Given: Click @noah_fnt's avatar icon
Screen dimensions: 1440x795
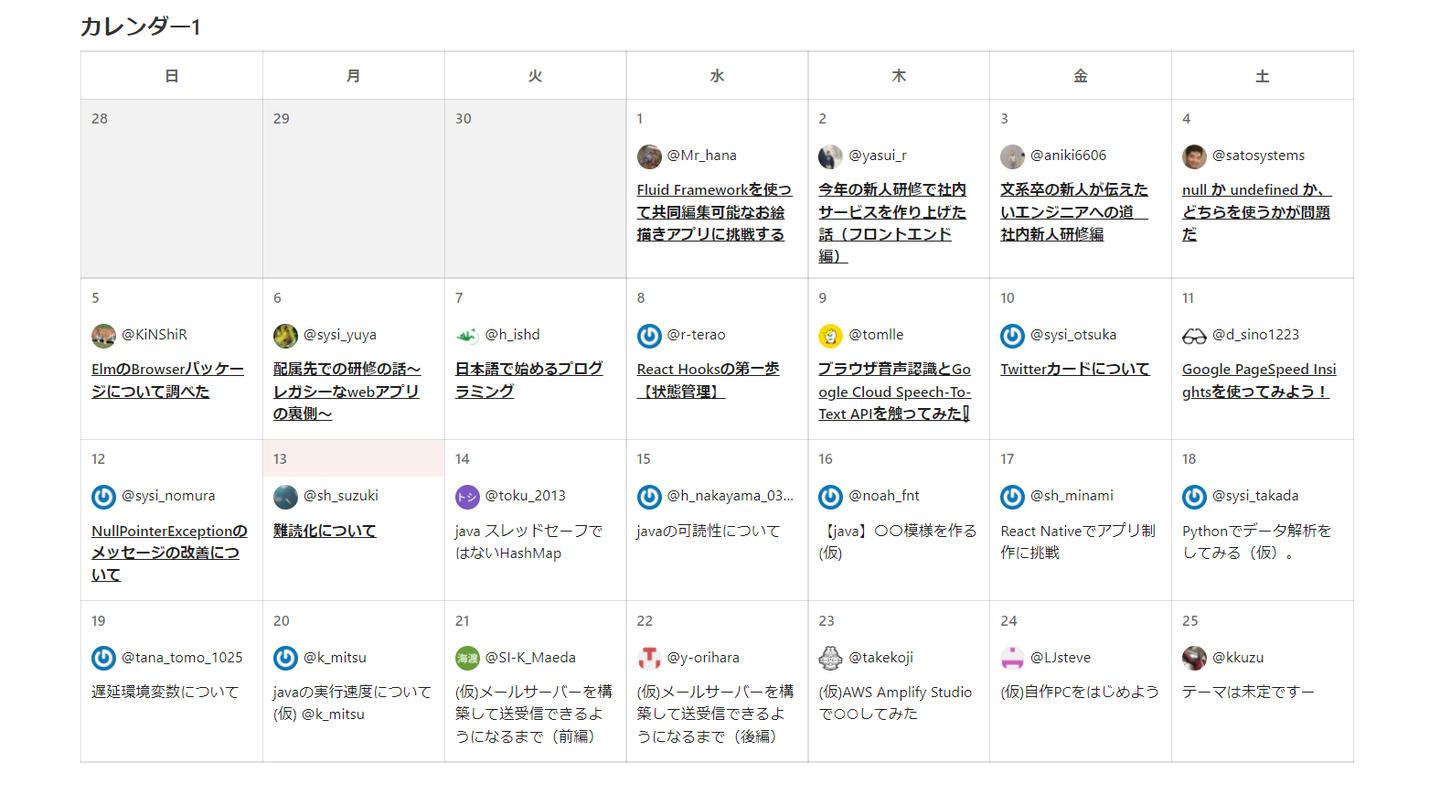Looking at the screenshot, I should (831, 496).
